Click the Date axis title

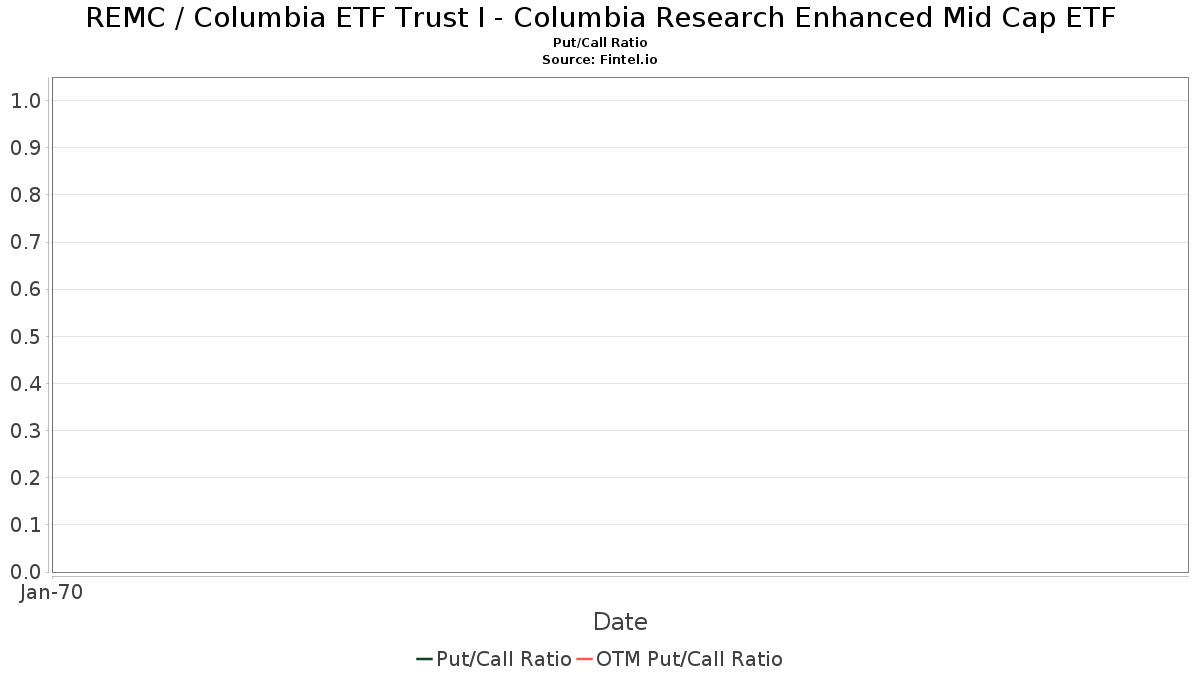[620, 622]
